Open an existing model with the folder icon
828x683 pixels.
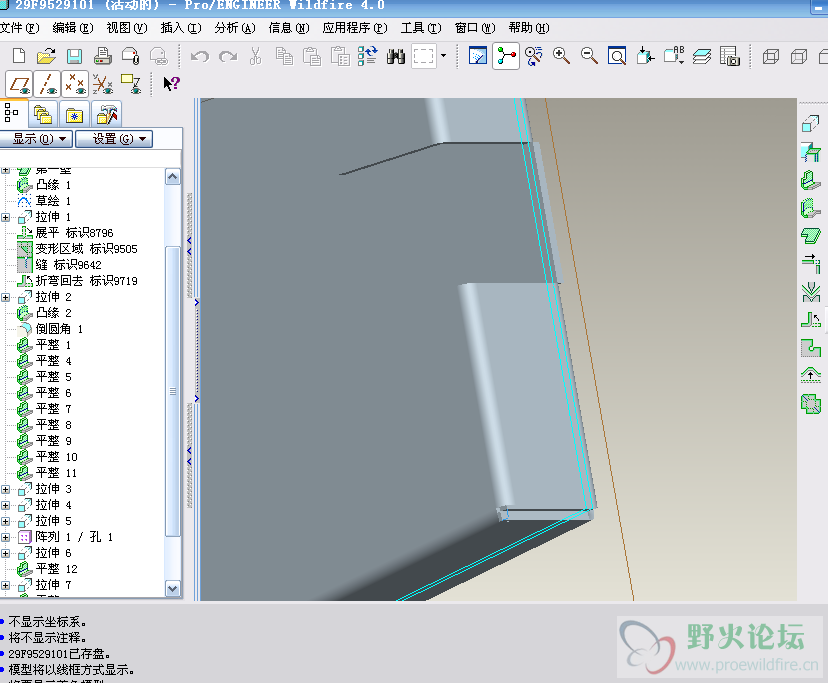coord(46,56)
